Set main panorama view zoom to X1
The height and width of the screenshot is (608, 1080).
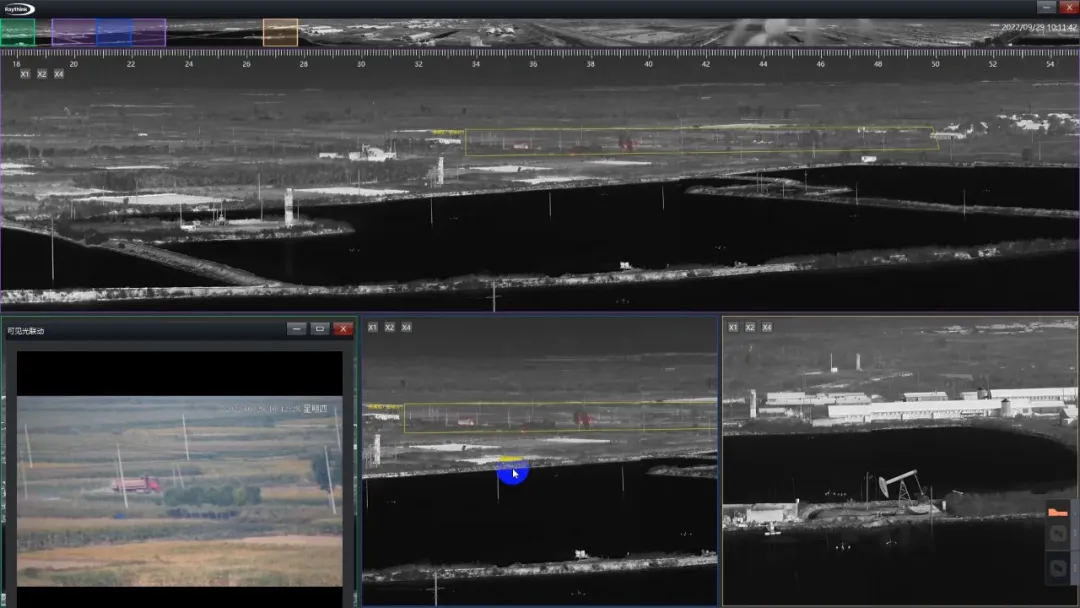25,74
